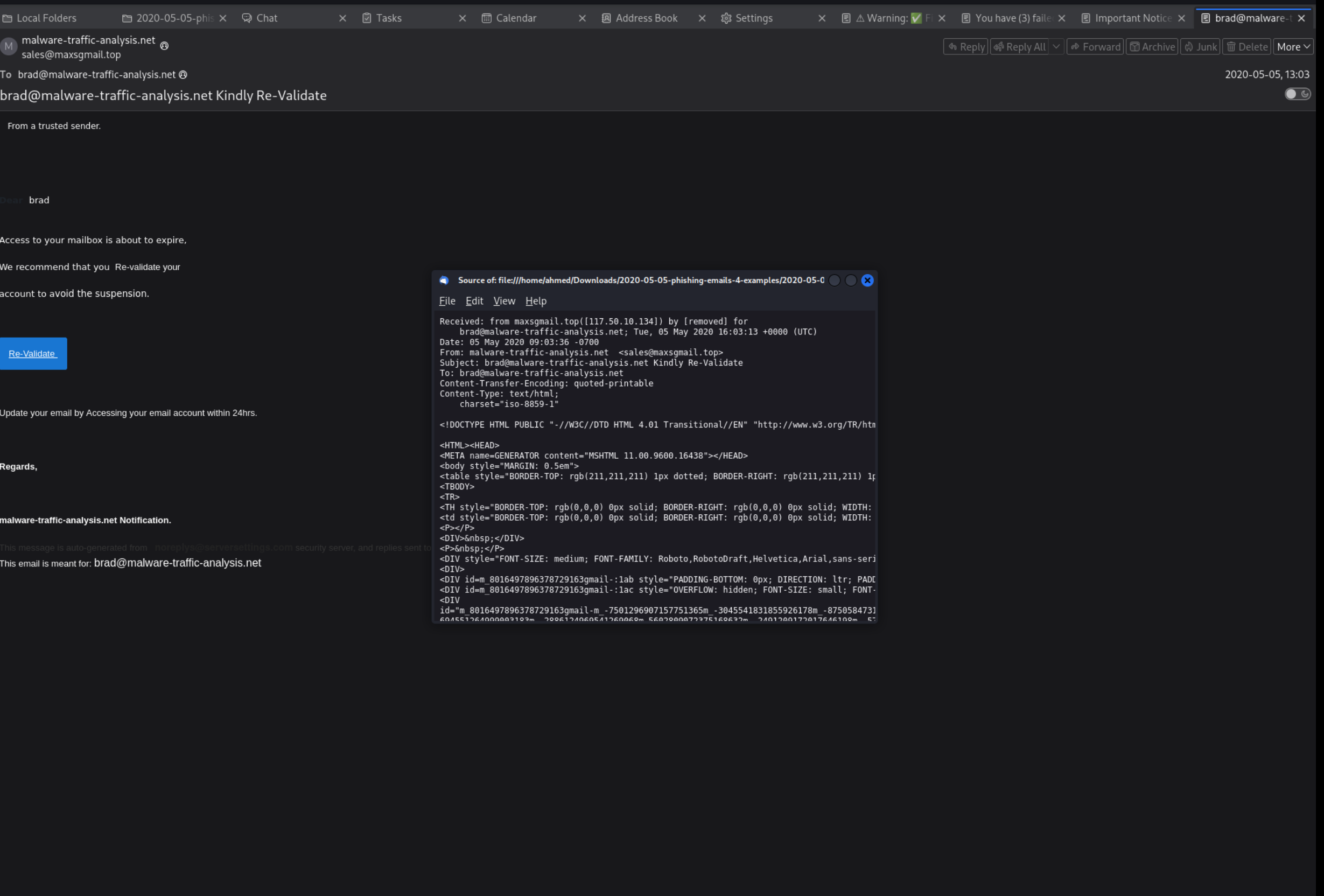
Task: Open the Edit menu in the source window
Action: pos(473,301)
